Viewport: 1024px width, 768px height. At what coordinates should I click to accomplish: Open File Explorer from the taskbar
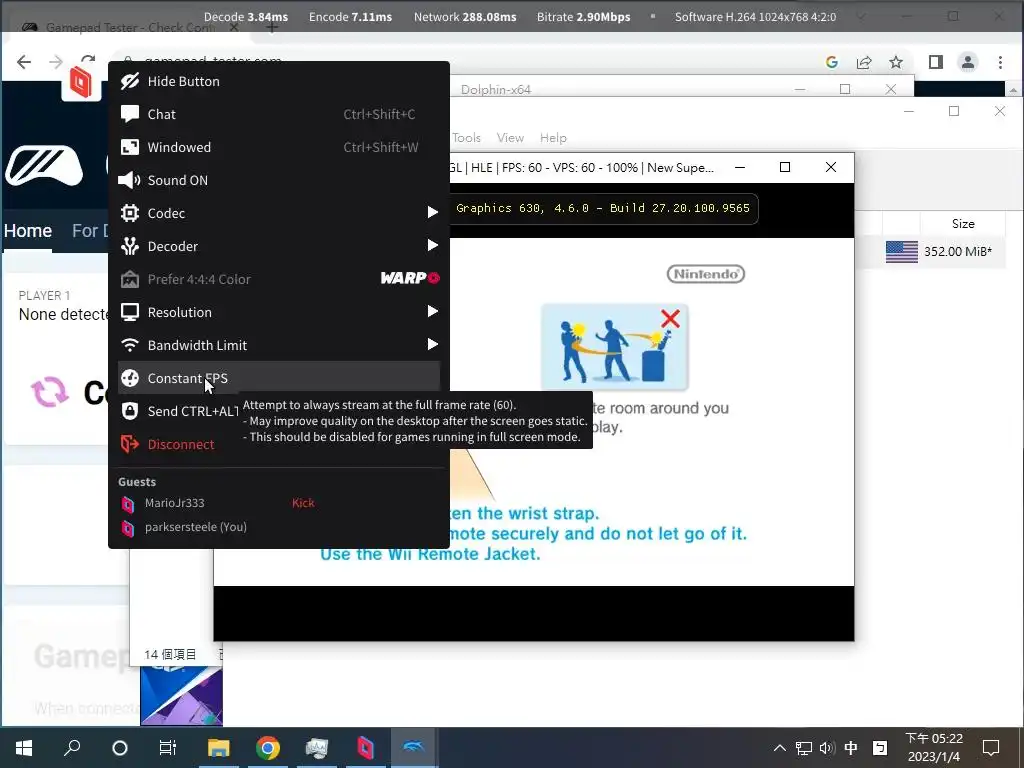(219, 748)
